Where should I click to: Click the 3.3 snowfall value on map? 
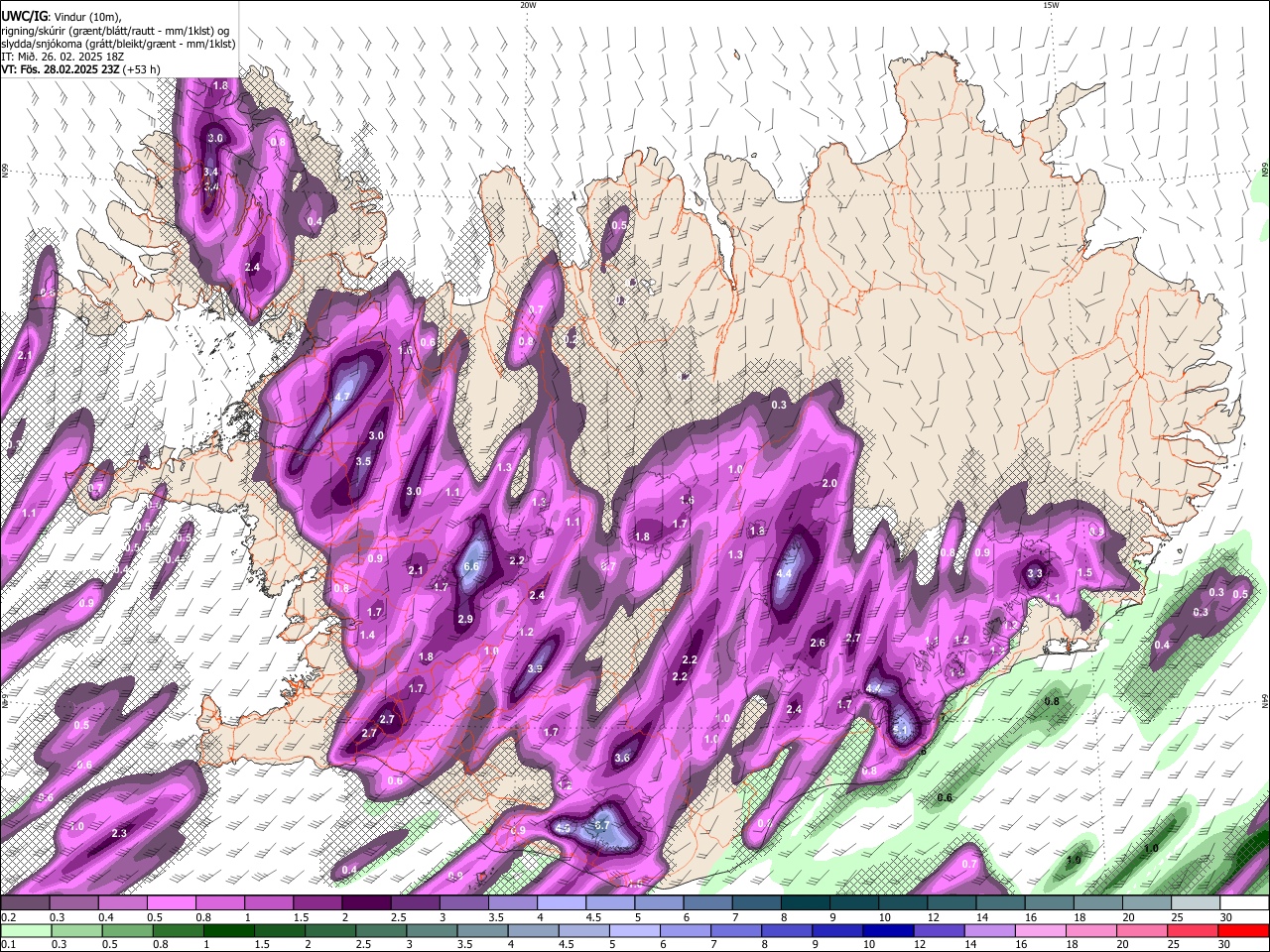[1035, 573]
